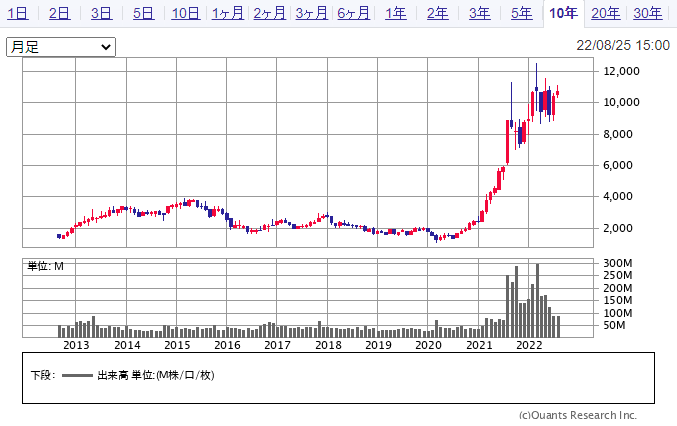Click the 2016 year axis label

tap(228, 345)
